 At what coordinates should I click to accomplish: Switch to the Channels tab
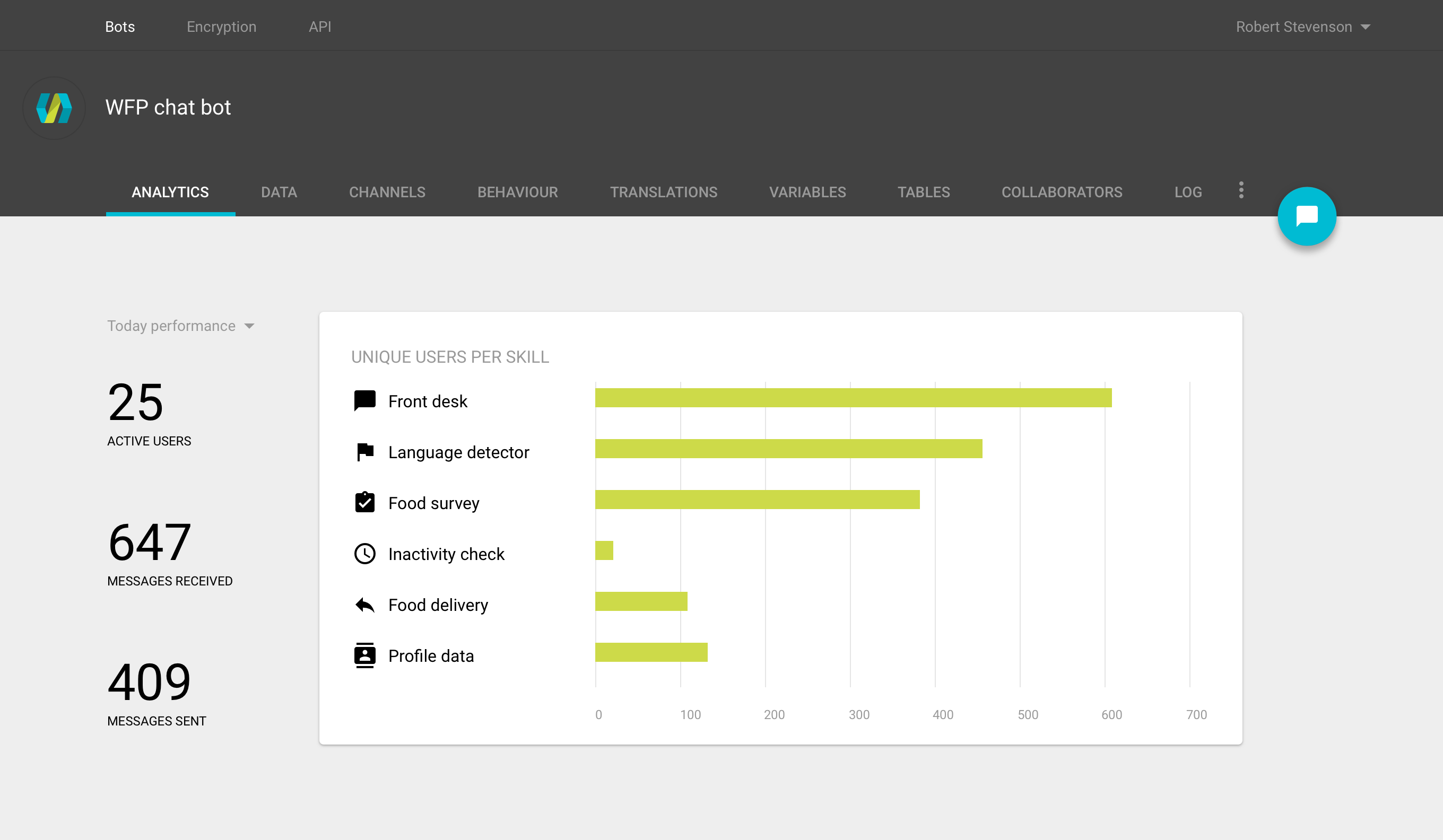(387, 192)
